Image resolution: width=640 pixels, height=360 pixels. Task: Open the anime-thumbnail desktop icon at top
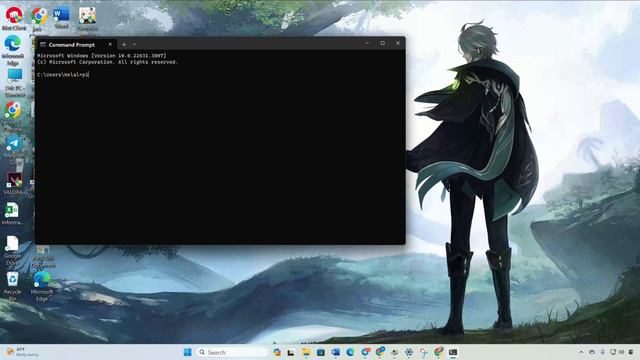tap(87, 19)
